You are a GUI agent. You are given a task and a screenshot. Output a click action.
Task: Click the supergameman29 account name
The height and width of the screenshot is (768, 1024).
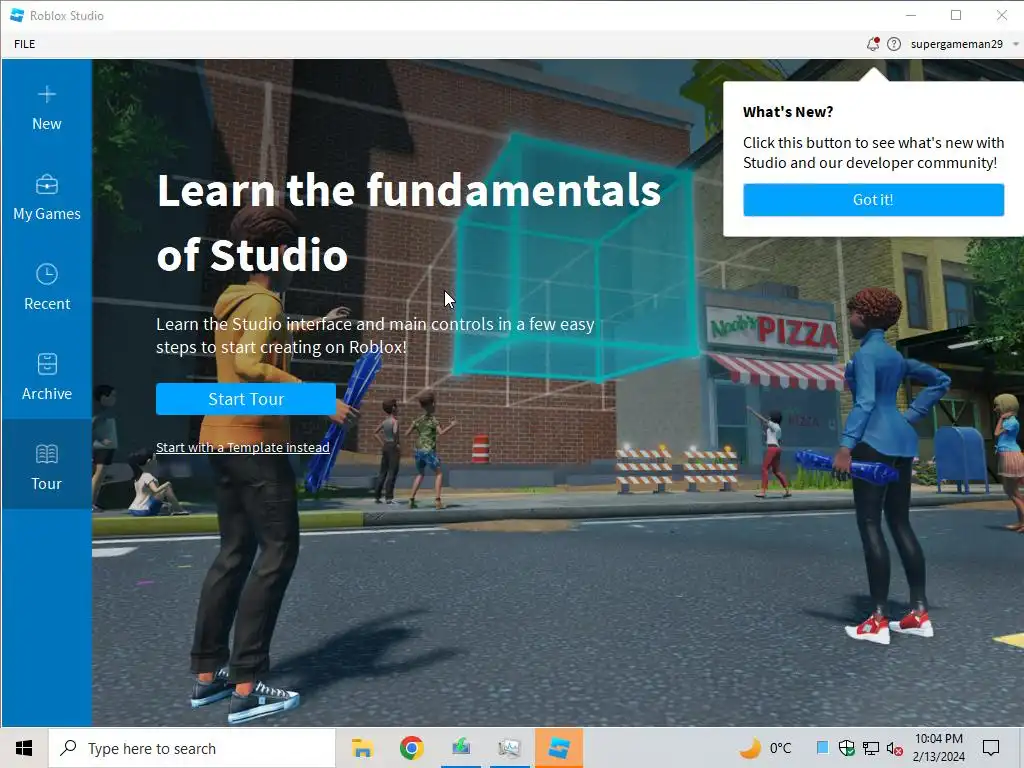point(957,44)
